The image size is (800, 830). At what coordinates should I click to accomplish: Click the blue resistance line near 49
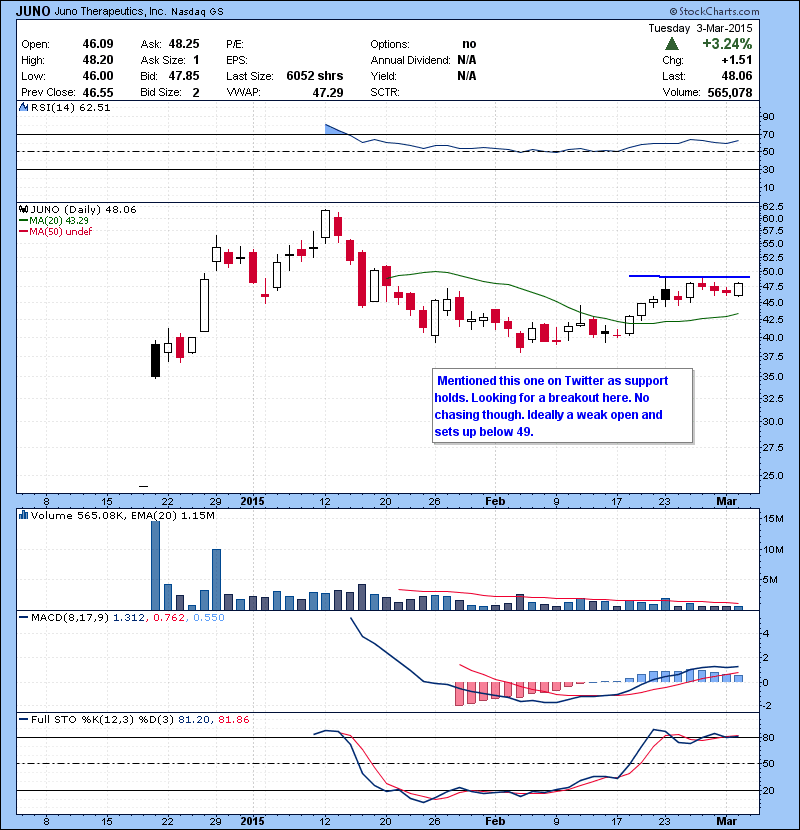tap(689, 276)
